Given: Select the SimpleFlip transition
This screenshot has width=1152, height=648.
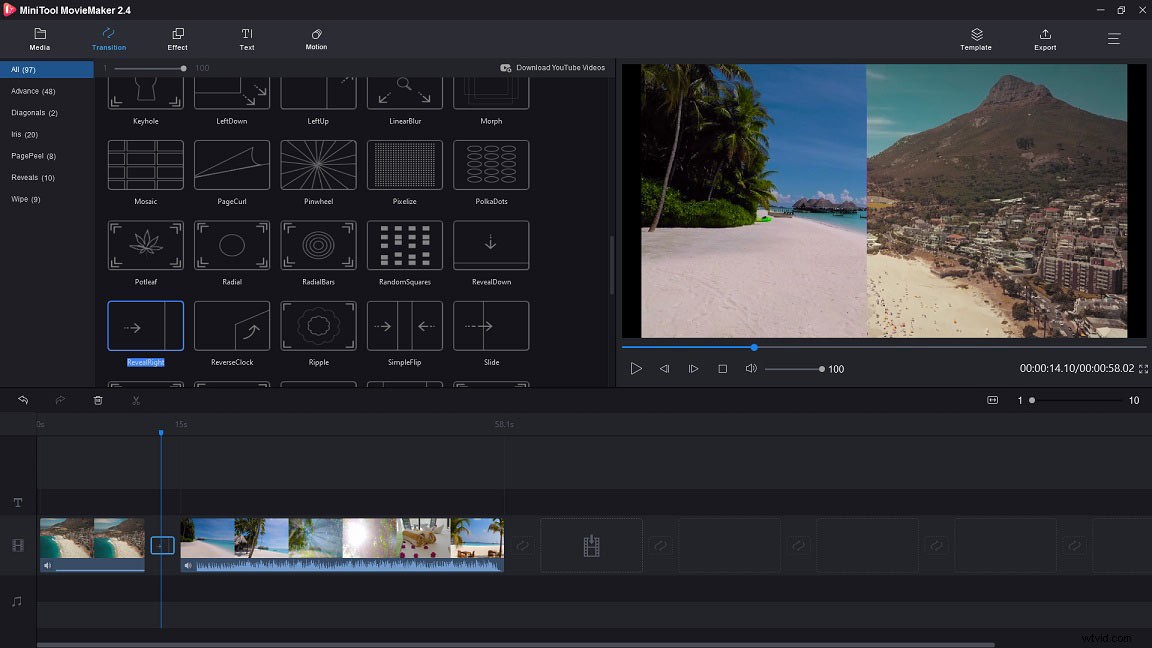Looking at the screenshot, I should [x=404, y=325].
